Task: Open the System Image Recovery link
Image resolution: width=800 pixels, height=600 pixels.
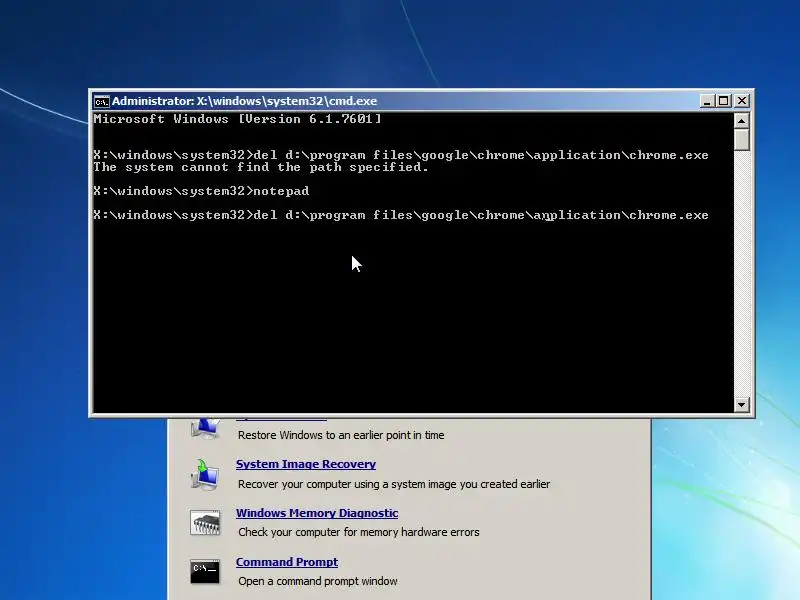Action: pyautogui.click(x=306, y=464)
